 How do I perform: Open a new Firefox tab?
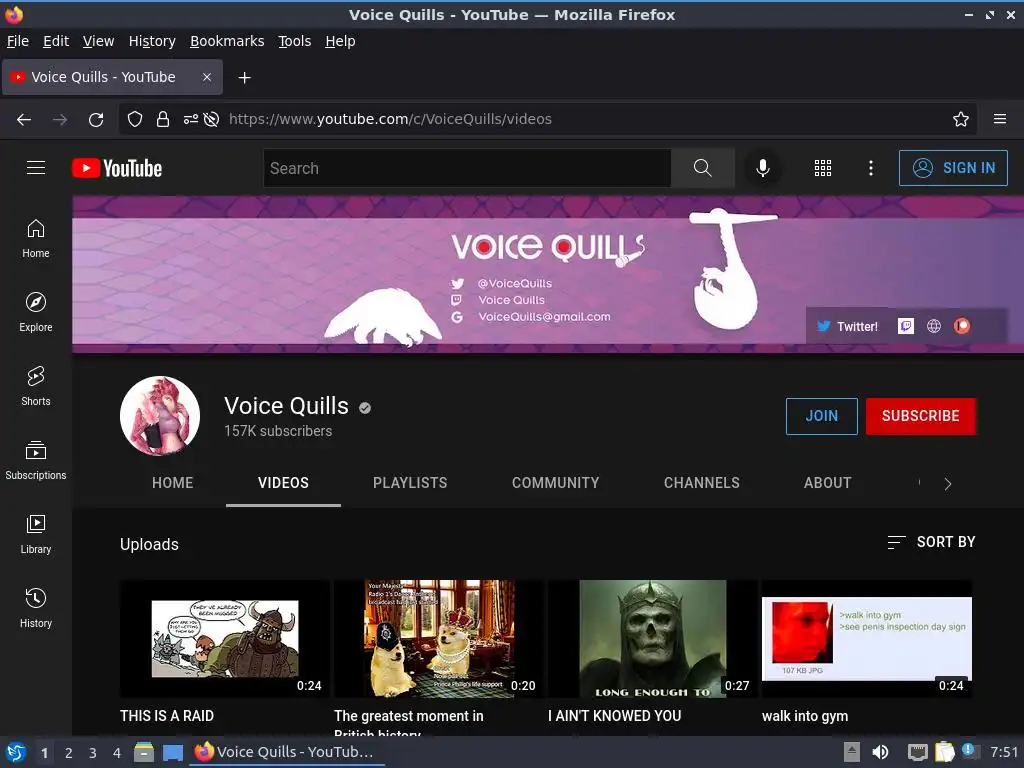244,78
